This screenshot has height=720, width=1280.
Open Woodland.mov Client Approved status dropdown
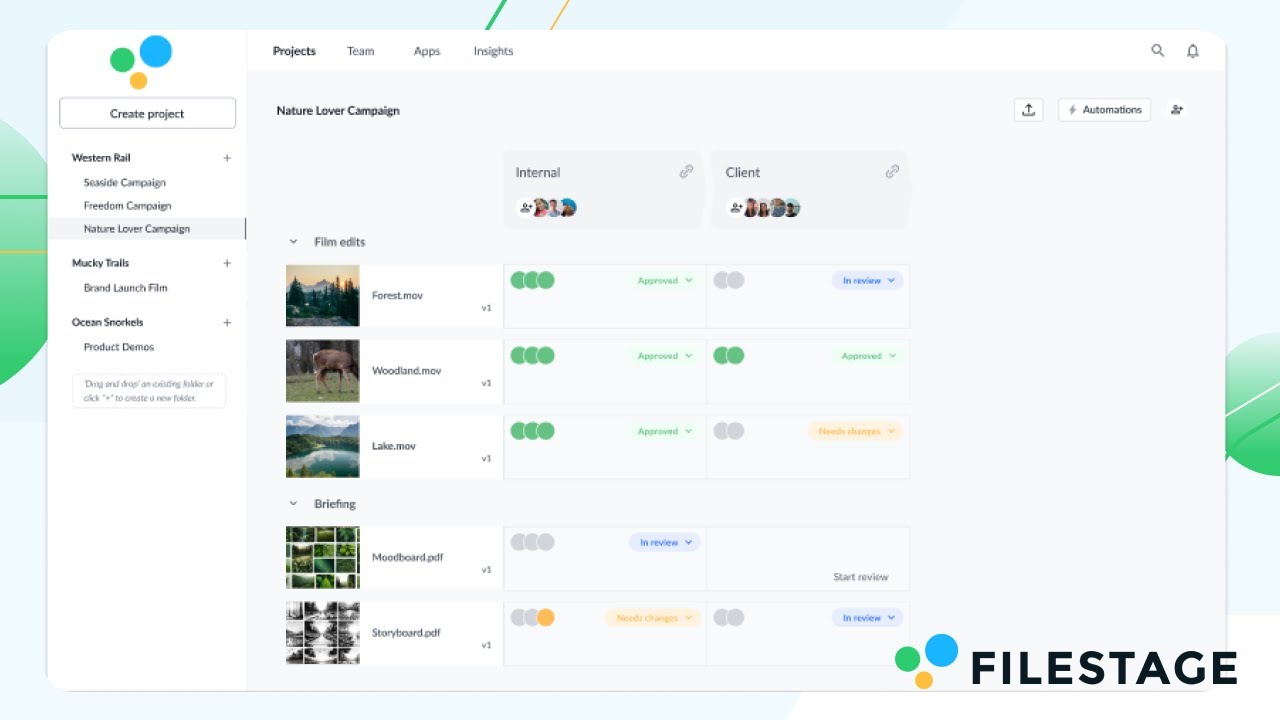point(867,355)
